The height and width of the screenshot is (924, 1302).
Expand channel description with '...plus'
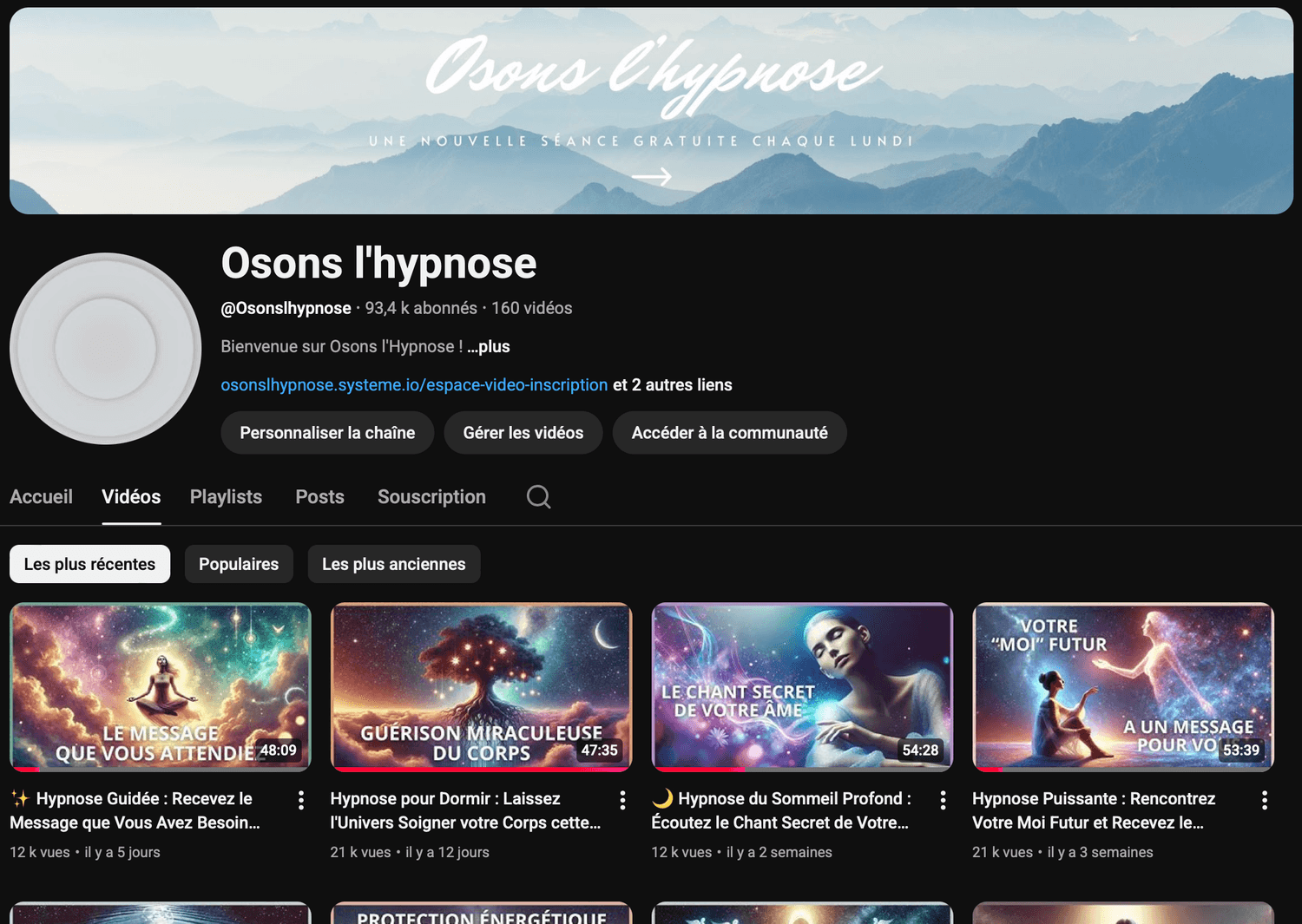coord(489,346)
